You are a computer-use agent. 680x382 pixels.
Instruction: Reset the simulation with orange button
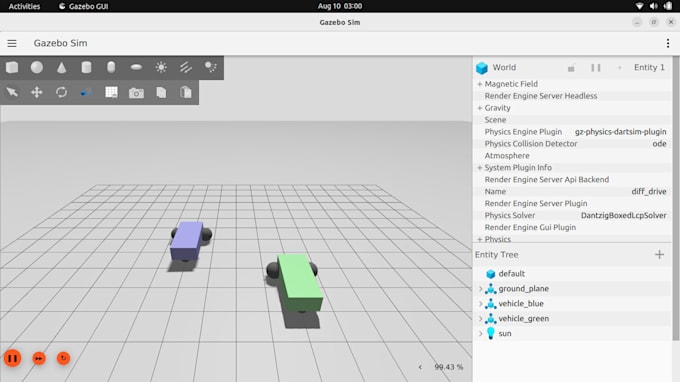(63, 358)
